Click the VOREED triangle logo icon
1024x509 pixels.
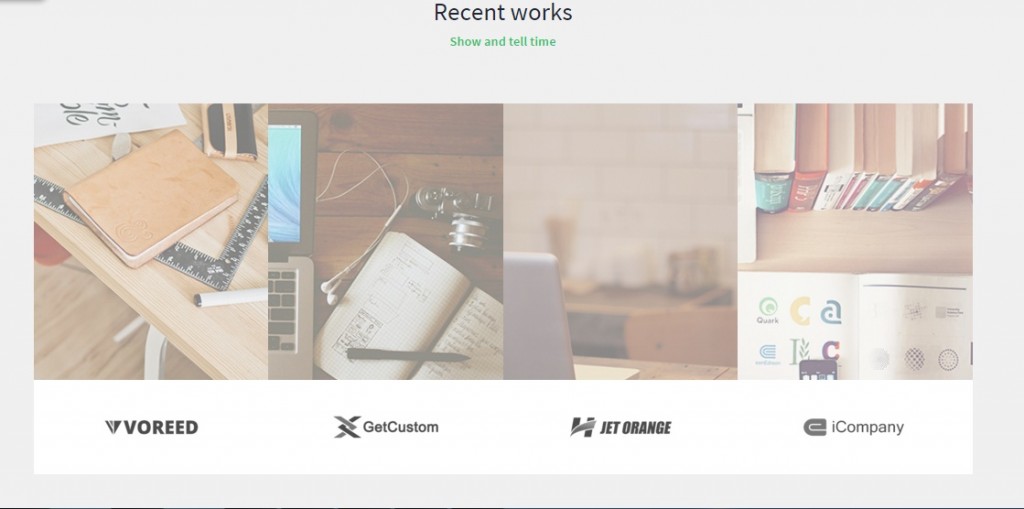pos(114,427)
